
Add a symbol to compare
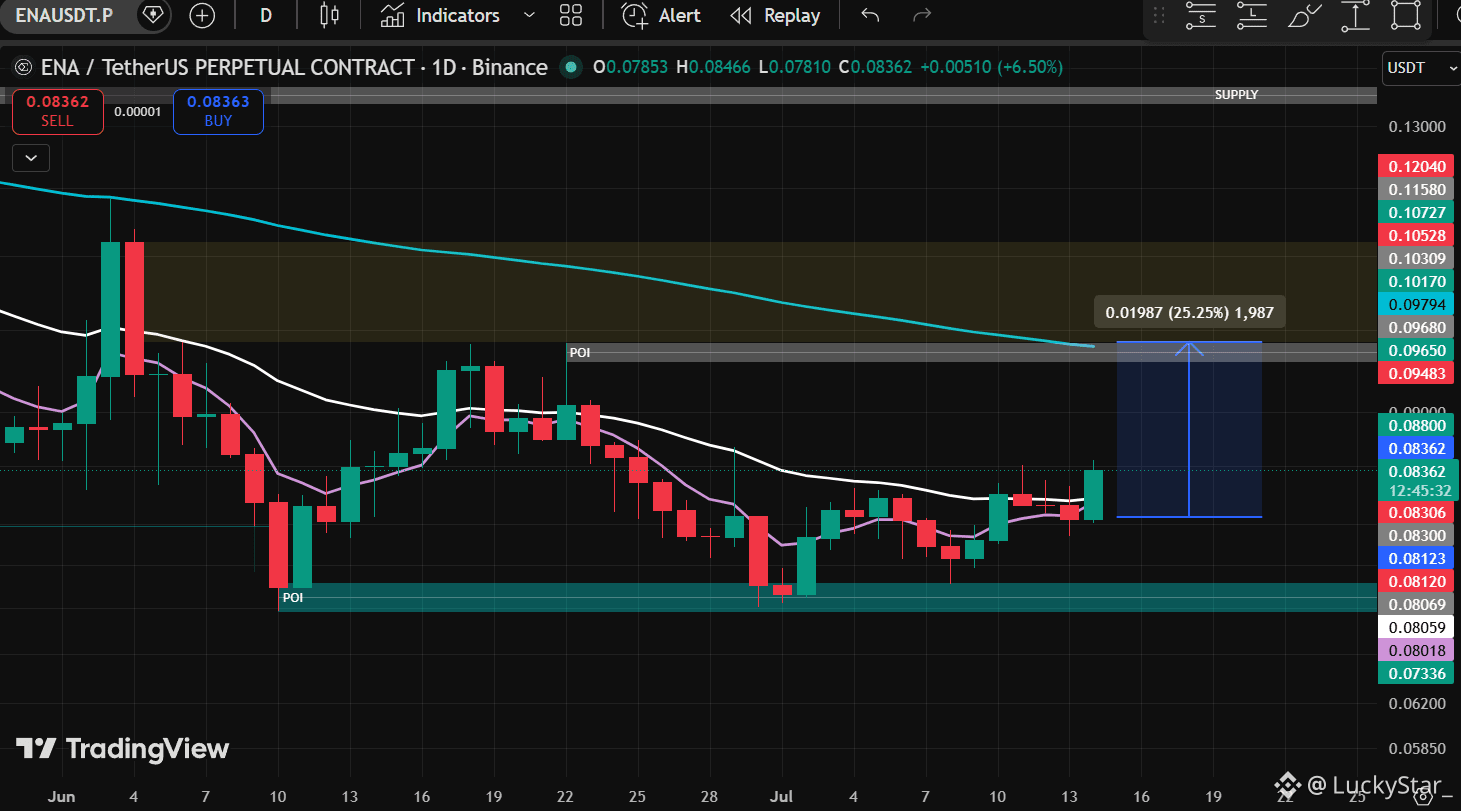click(202, 15)
